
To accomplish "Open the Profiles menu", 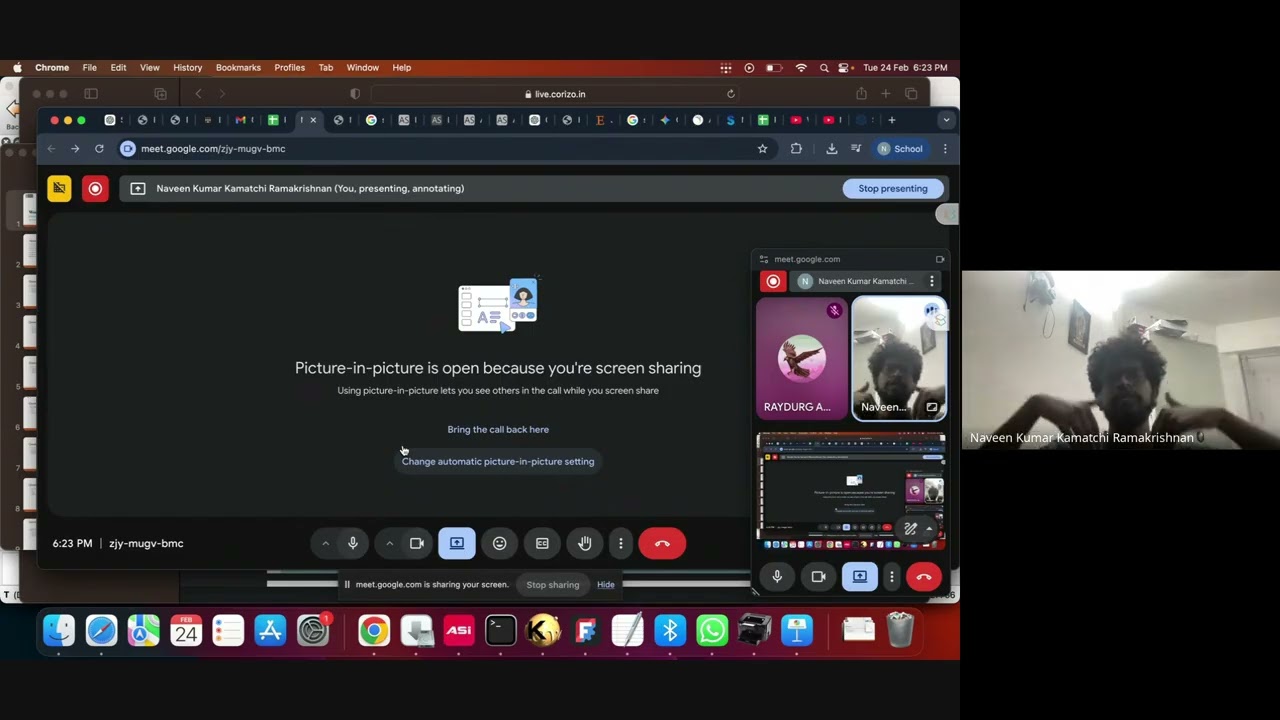I will (x=289, y=67).
